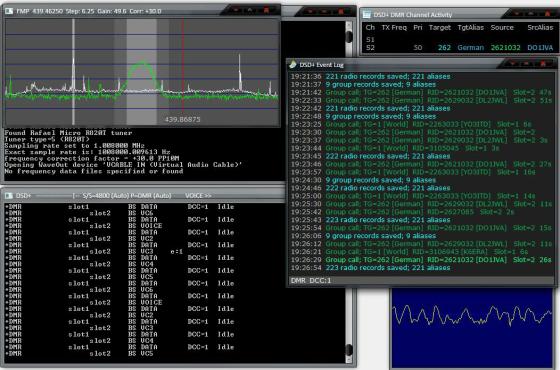Click the TX Freq column header
The width and height of the screenshot is (560, 370).
pos(394,28)
